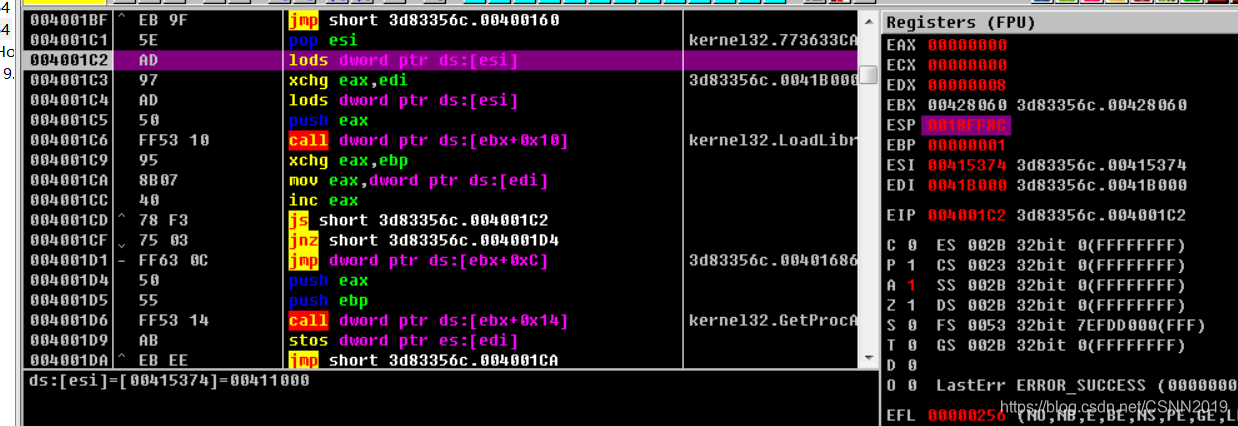Select the 'call dword ptr ds:[ebx+0x10]' instruction
Viewport: 1238px width, 426px height.
tap(428, 140)
